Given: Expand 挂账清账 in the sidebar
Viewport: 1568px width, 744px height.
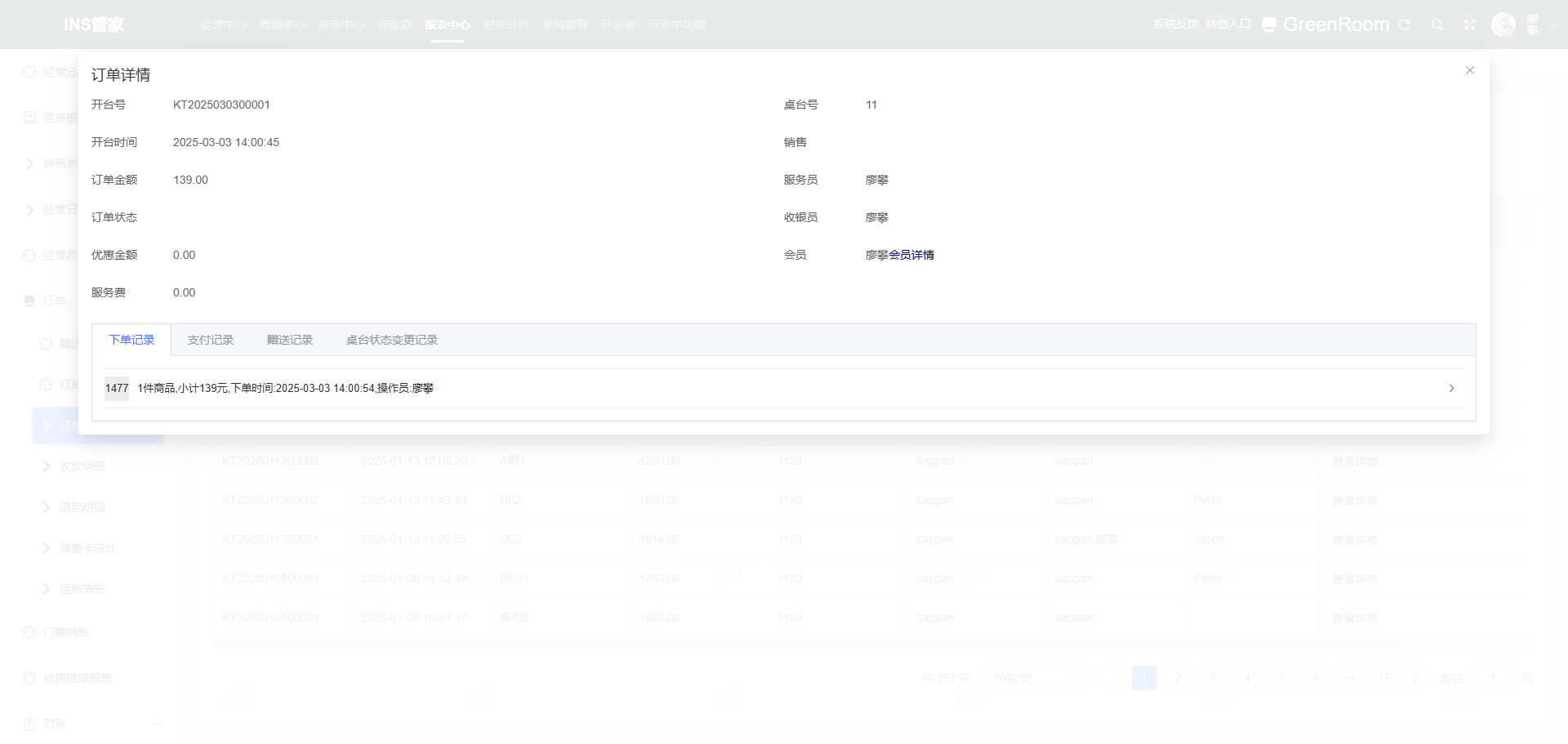Looking at the screenshot, I should coord(82,589).
